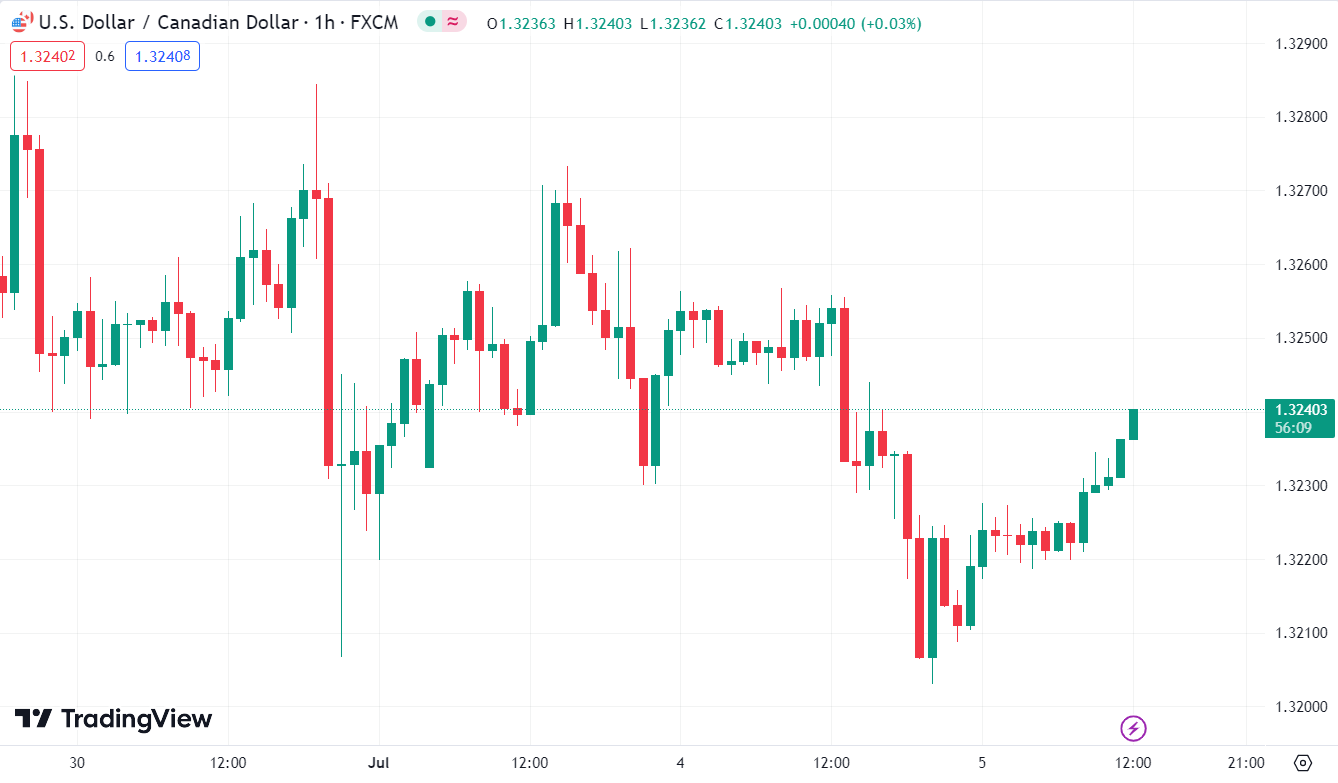Click the 1.32500 price axis label
Viewport: 1338px width, 783px height.
[1301, 338]
